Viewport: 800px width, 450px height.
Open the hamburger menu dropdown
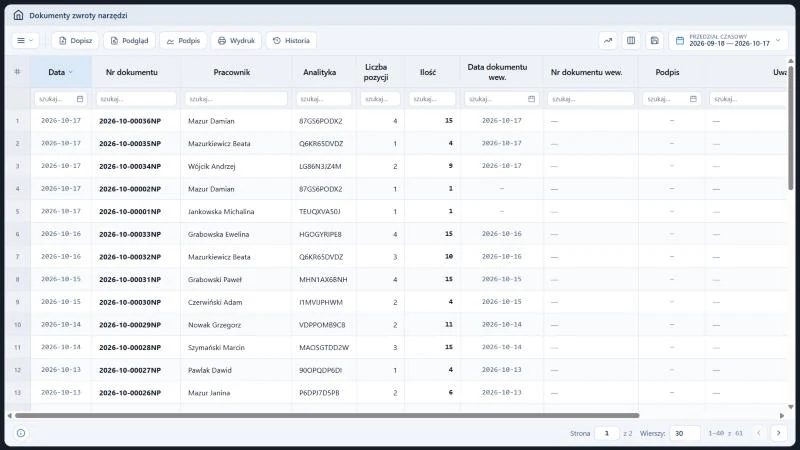click(25, 40)
